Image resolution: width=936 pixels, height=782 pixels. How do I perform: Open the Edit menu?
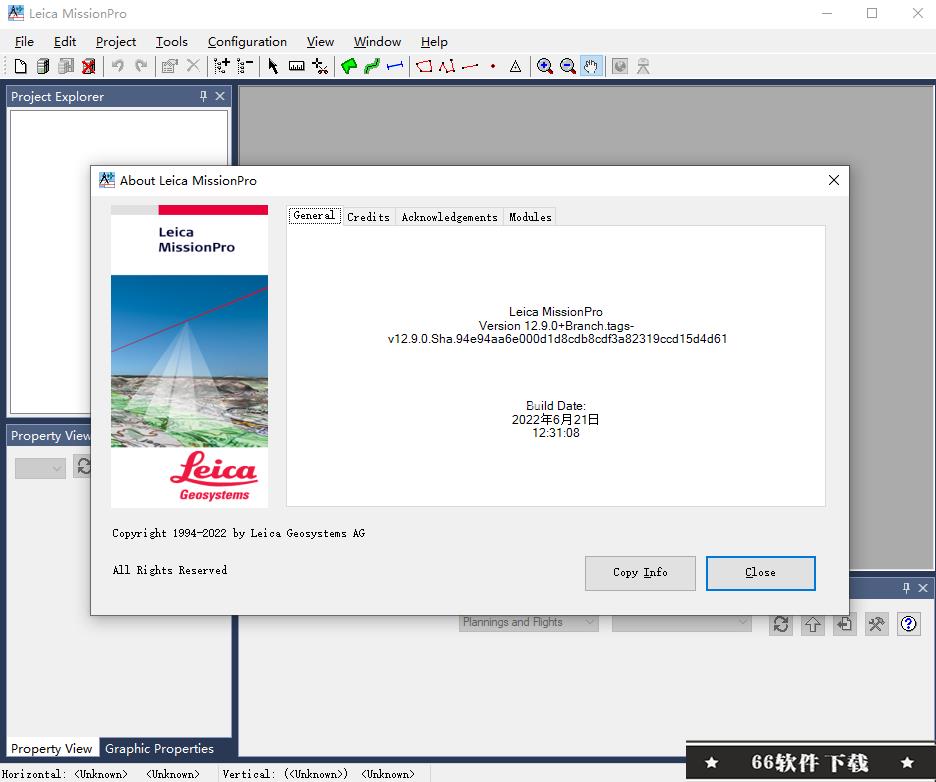(64, 42)
